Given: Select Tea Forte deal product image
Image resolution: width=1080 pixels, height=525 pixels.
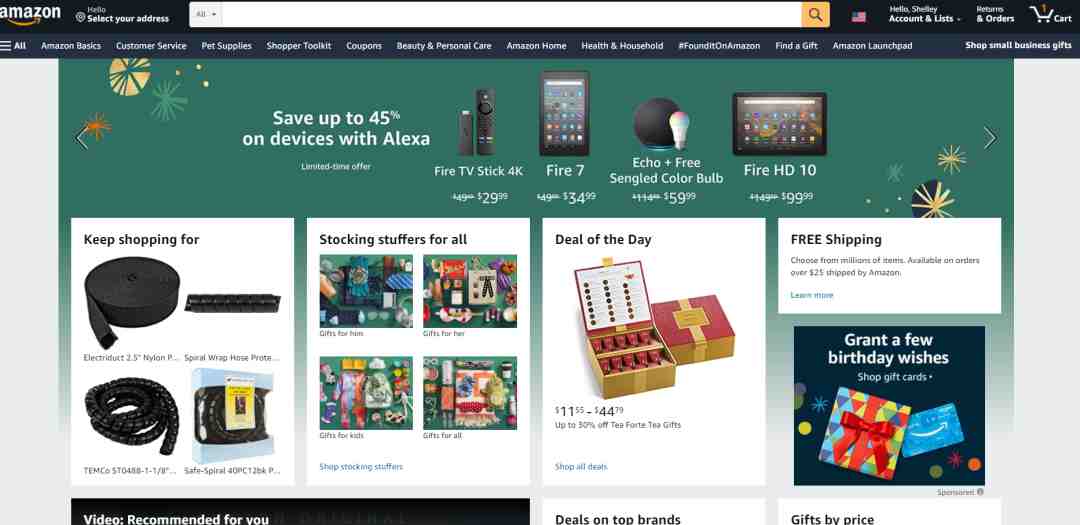Looking at the screenshot, I should pos(654,328).
